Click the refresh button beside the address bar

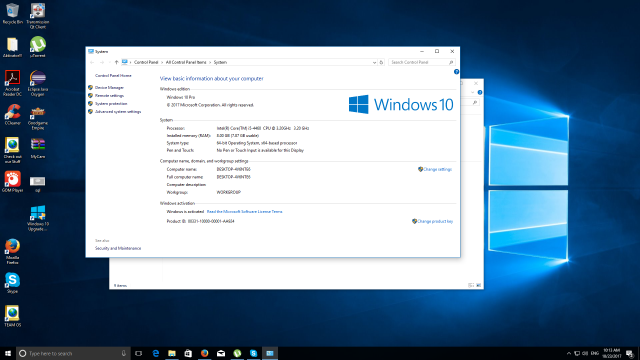(382, 62)
